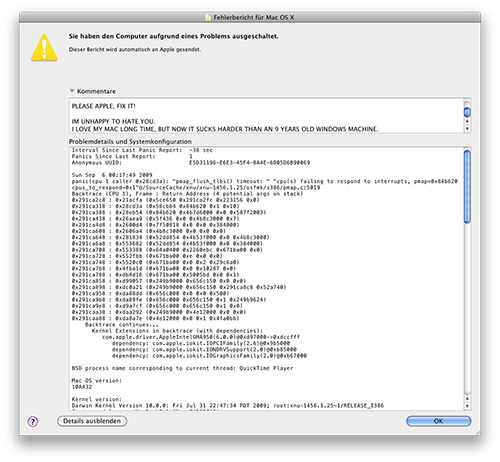Click the problem details scroll down arrow

467,406
